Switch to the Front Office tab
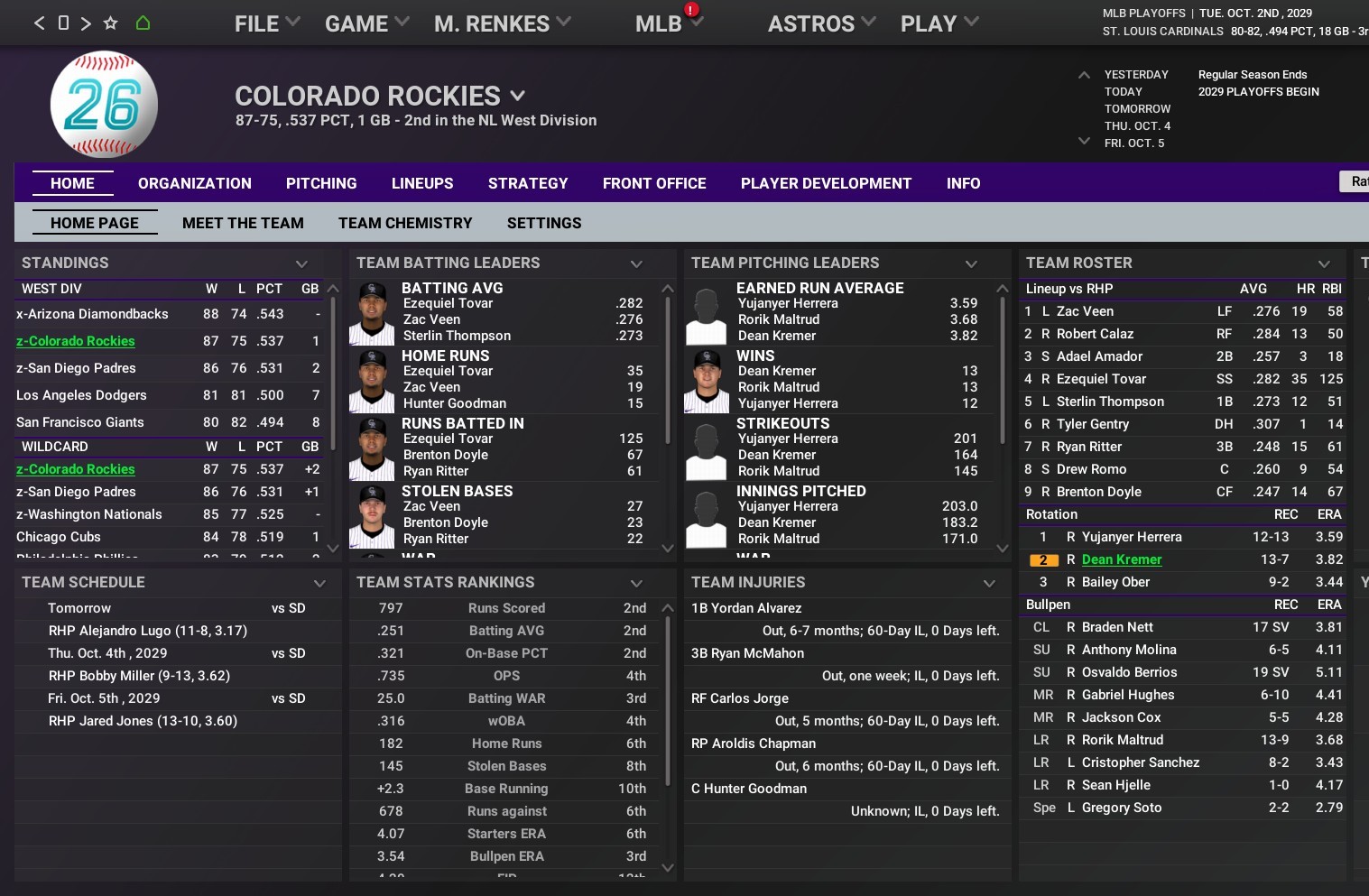 coord(654,183)
